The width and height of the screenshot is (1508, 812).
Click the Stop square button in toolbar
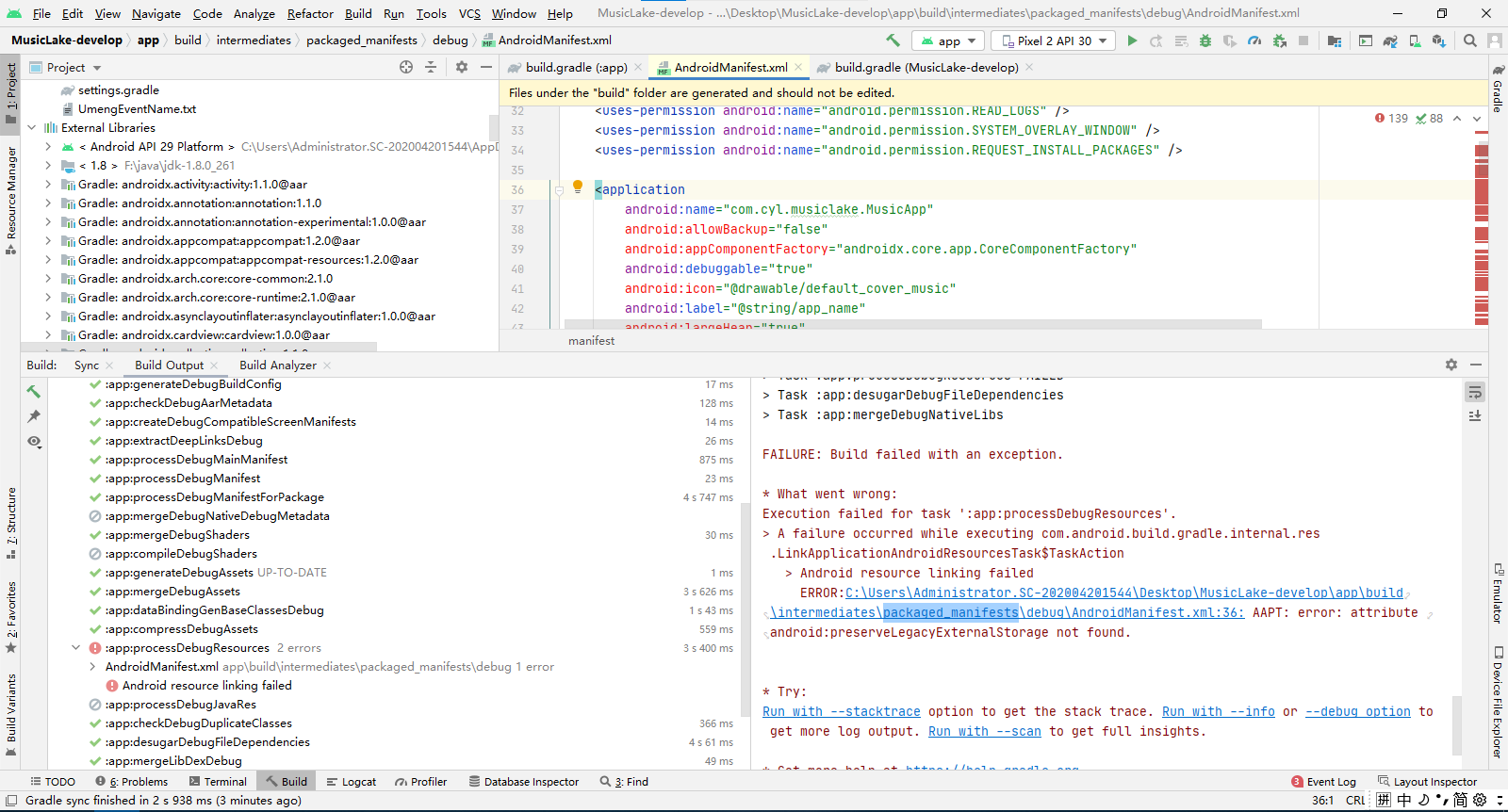tap(1303, 41)
